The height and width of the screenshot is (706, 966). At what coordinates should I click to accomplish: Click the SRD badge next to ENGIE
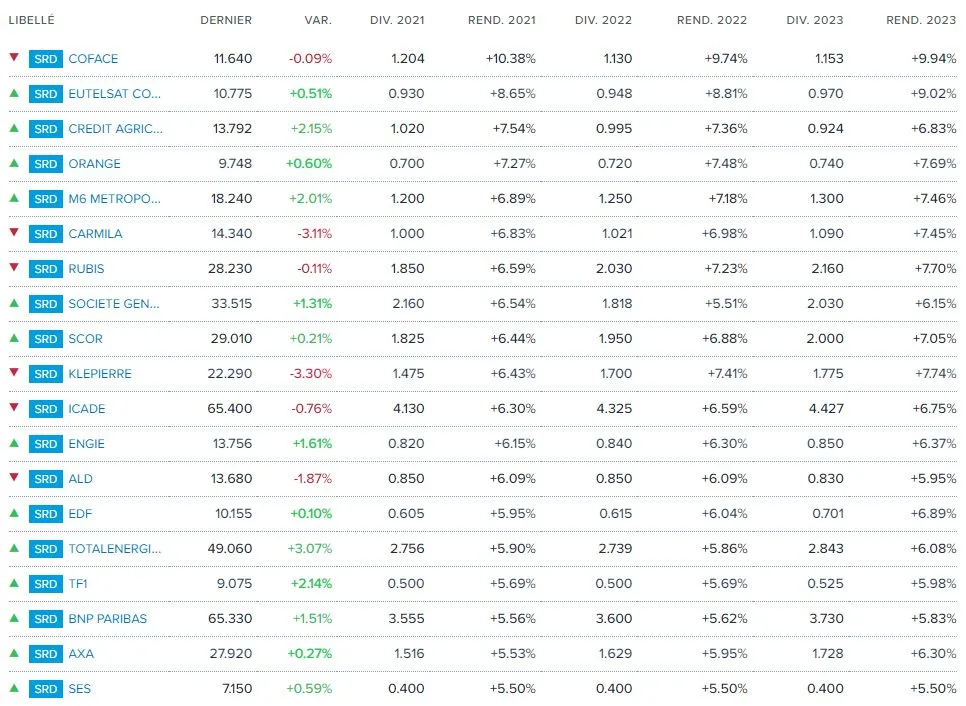click(45, 444)
